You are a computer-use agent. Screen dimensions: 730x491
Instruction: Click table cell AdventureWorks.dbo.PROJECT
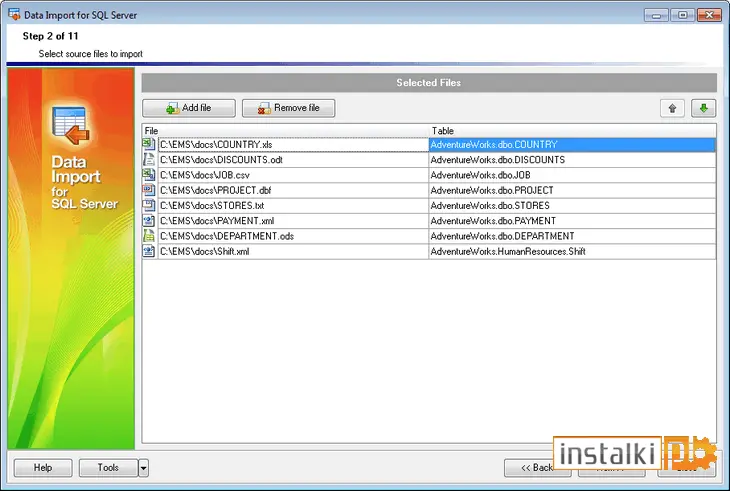pyautogui.click(x=572, y=190)
